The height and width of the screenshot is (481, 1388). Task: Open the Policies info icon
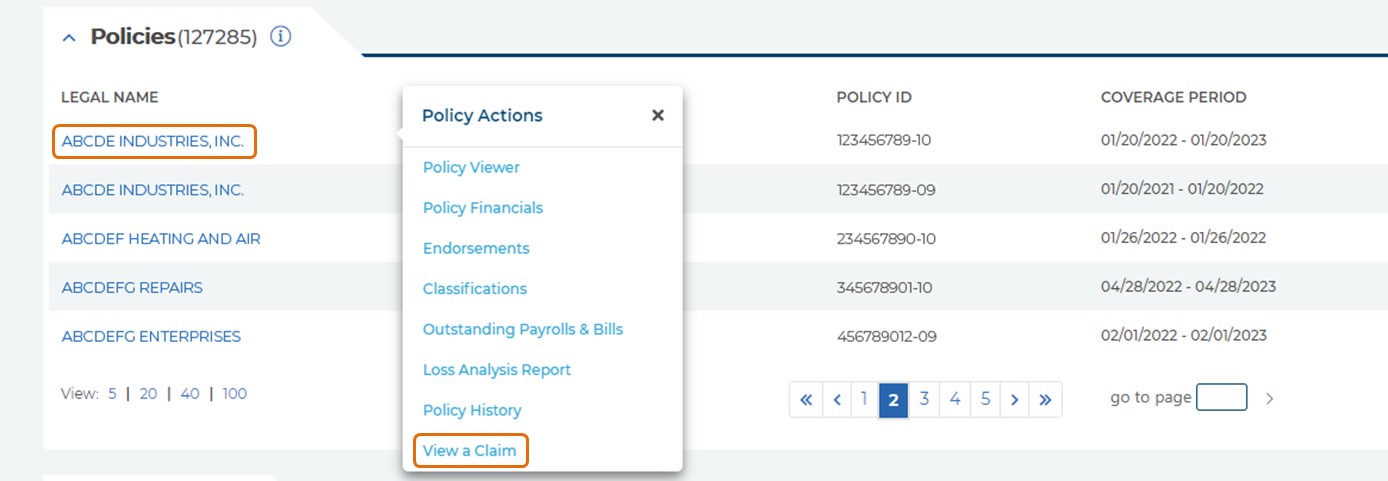point(281,37)
